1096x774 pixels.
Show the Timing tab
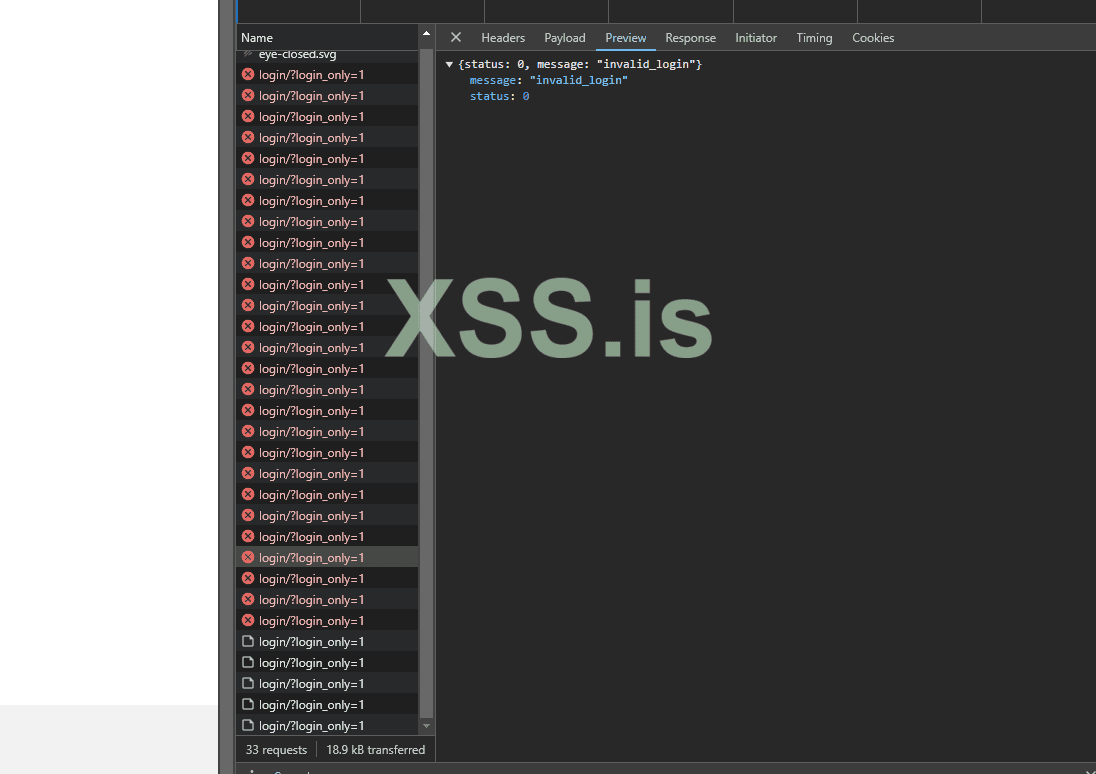814,38
